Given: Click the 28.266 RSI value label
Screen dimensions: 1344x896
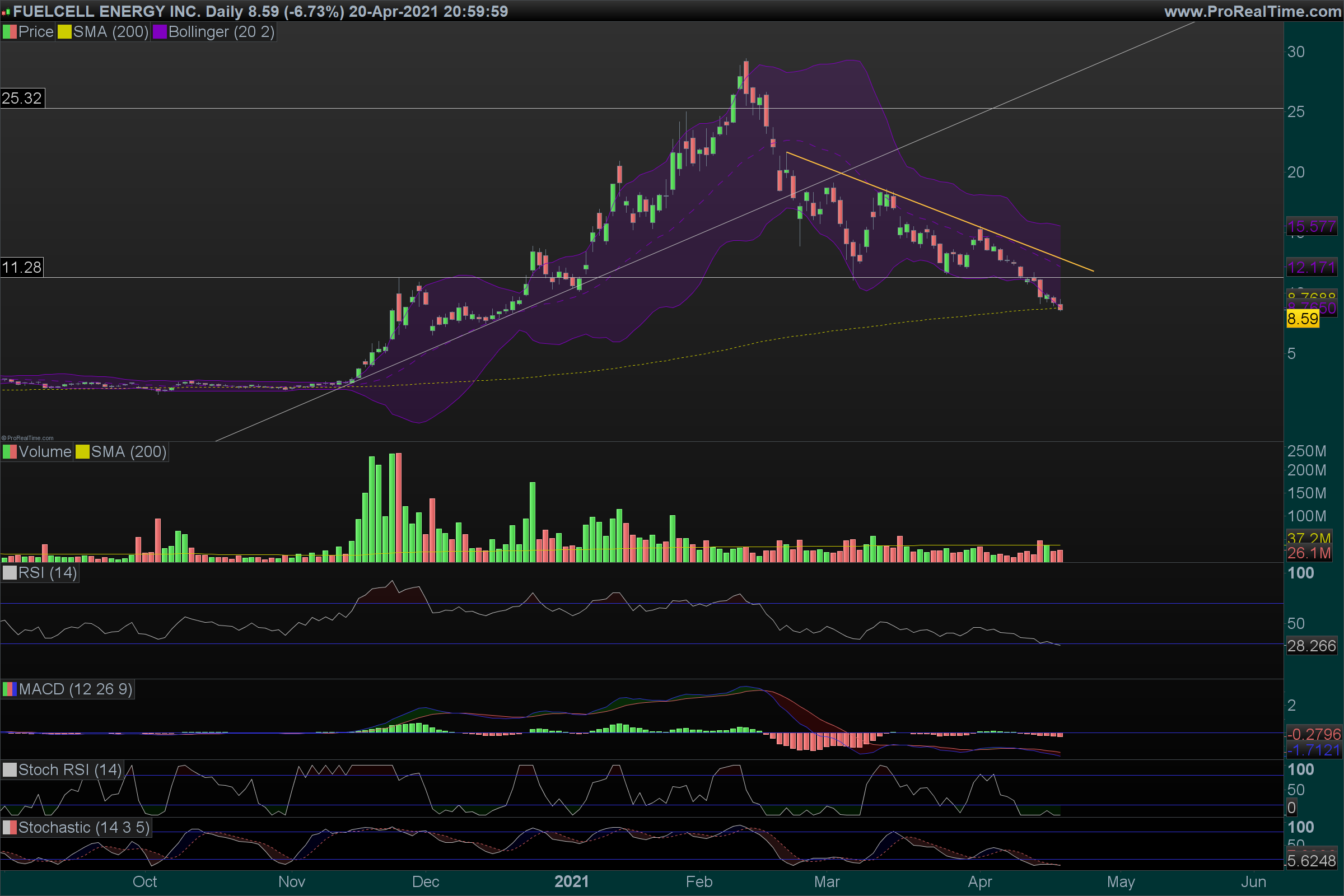Looking at the screenshot, I should tap(1311, 646).
